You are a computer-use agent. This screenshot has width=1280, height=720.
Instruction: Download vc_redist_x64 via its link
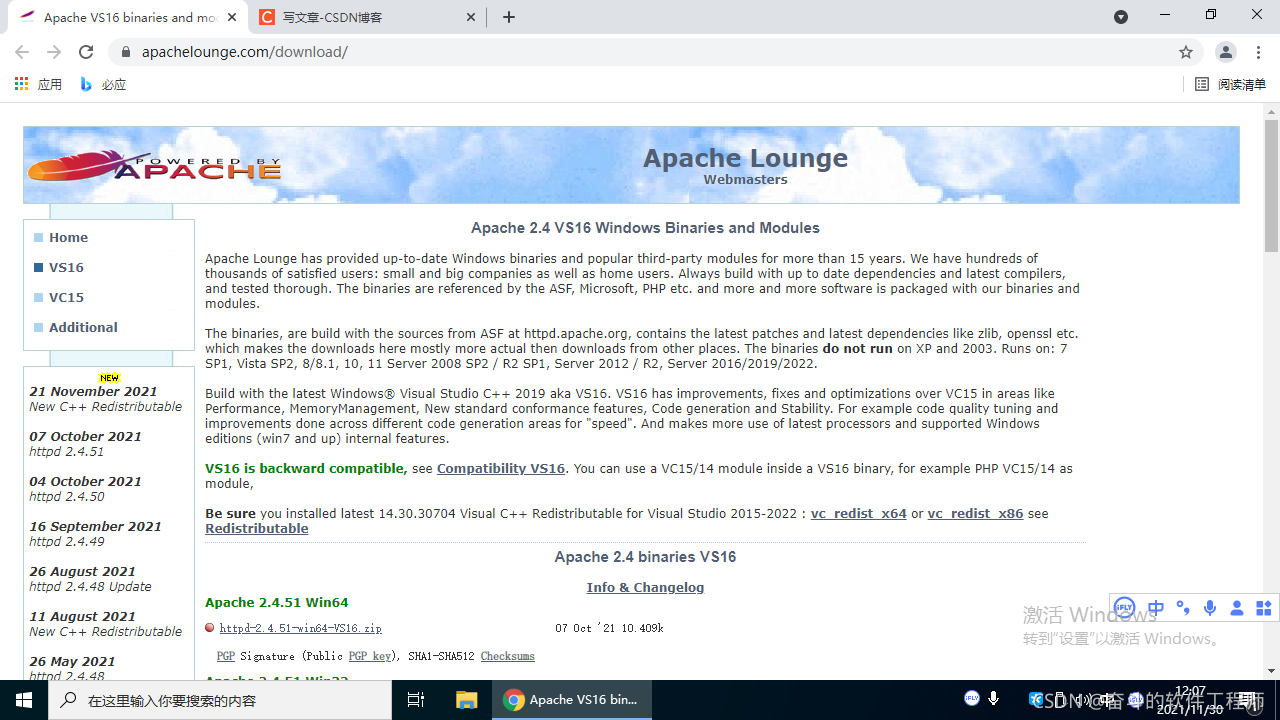(x=858, y=513)
